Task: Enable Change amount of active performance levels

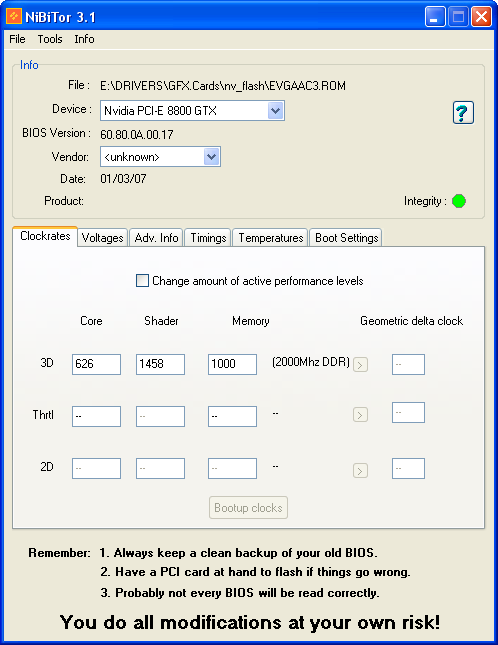Action: 142,281
